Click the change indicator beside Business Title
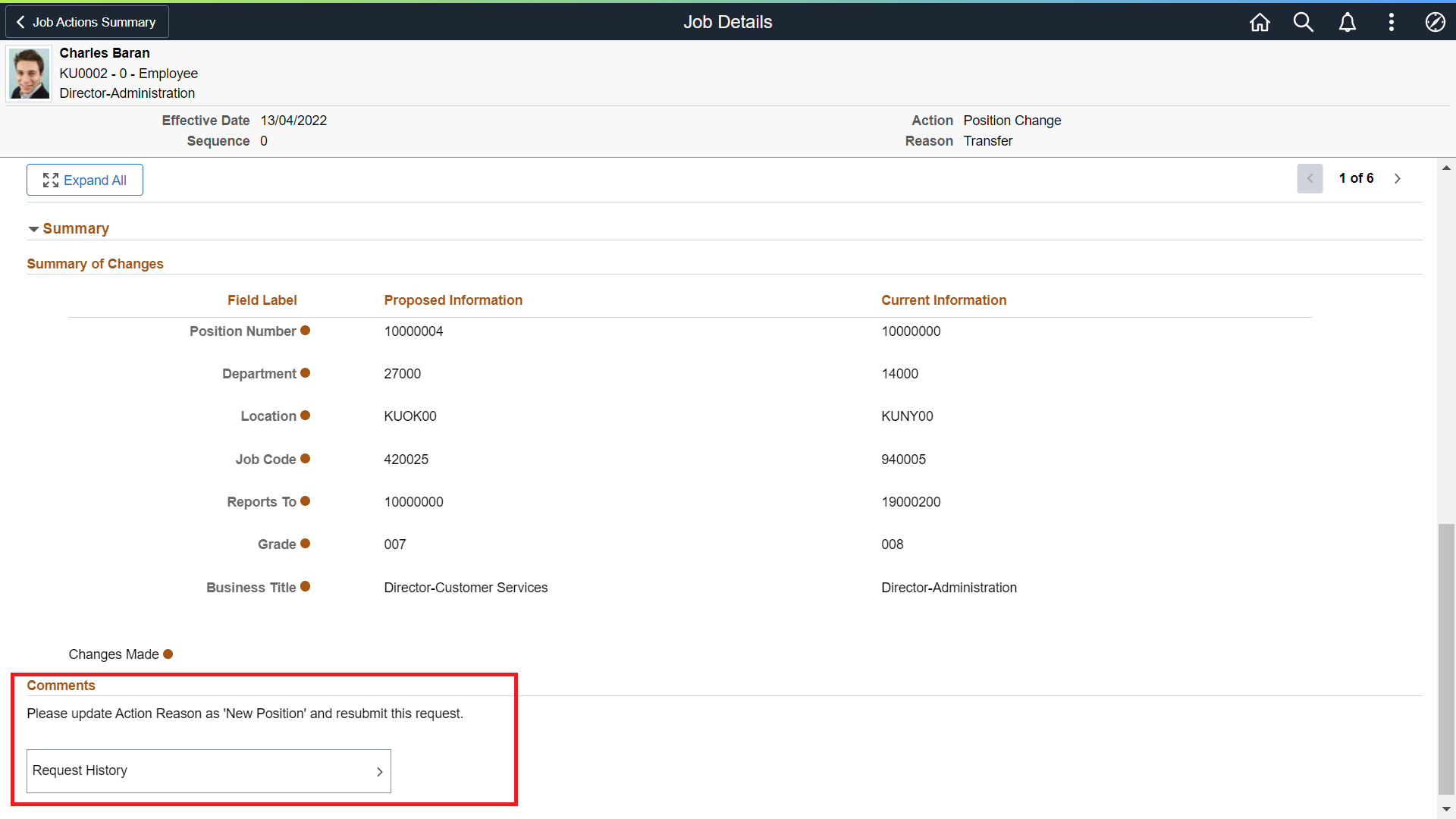The width and height of the screenshot is (1456, 819). point(306,586)
